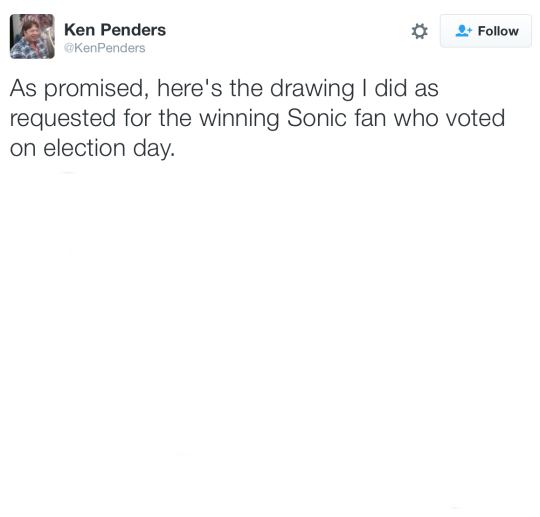540x517 pixels.
Task: Click the word 'Sonic' in the tweet
Action: click(316, 118)
